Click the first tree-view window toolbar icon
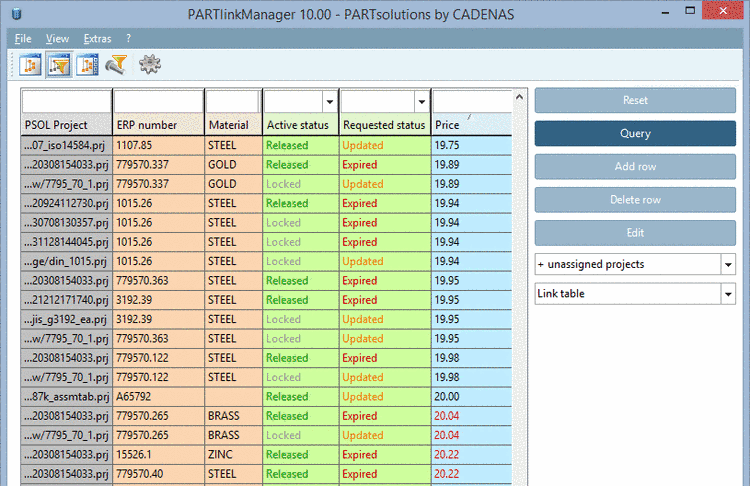Viewport: 750px width, 486px height. (30, 65)
